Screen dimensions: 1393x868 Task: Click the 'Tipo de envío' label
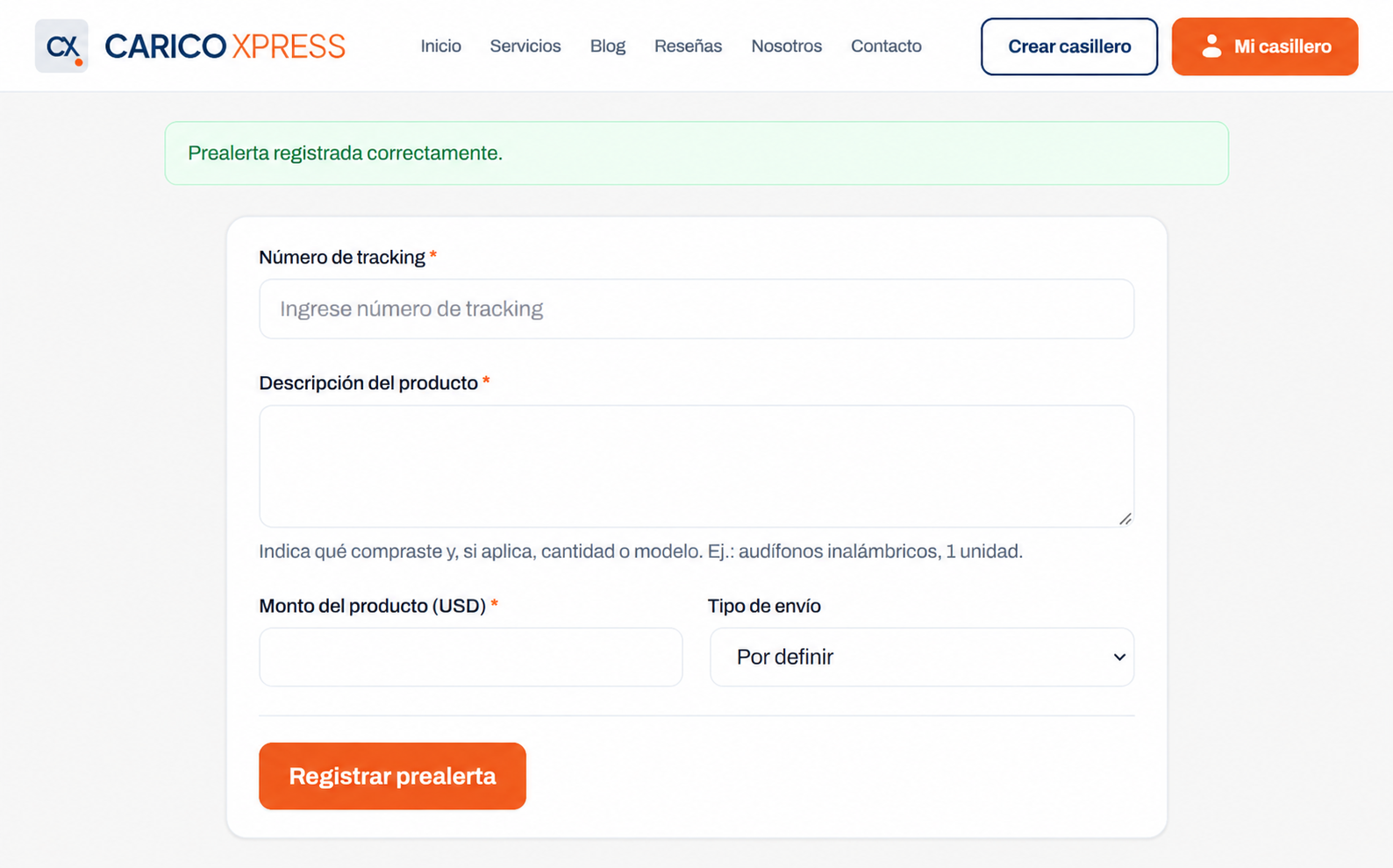764,606
